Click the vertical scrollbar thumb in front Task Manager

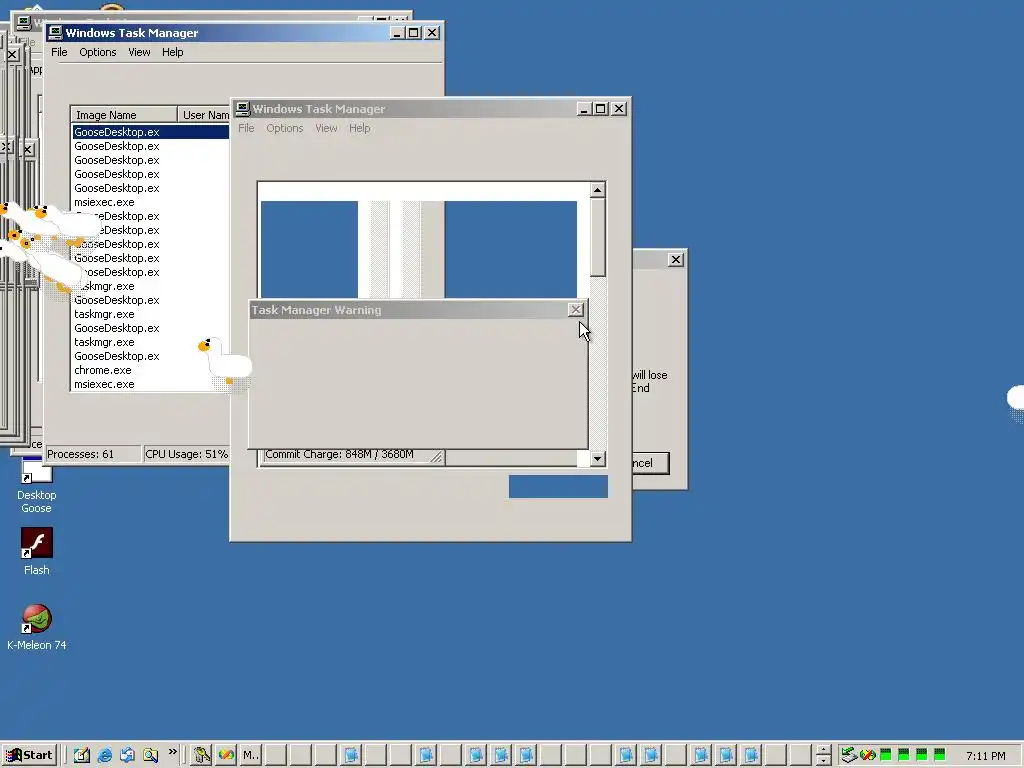597,237
